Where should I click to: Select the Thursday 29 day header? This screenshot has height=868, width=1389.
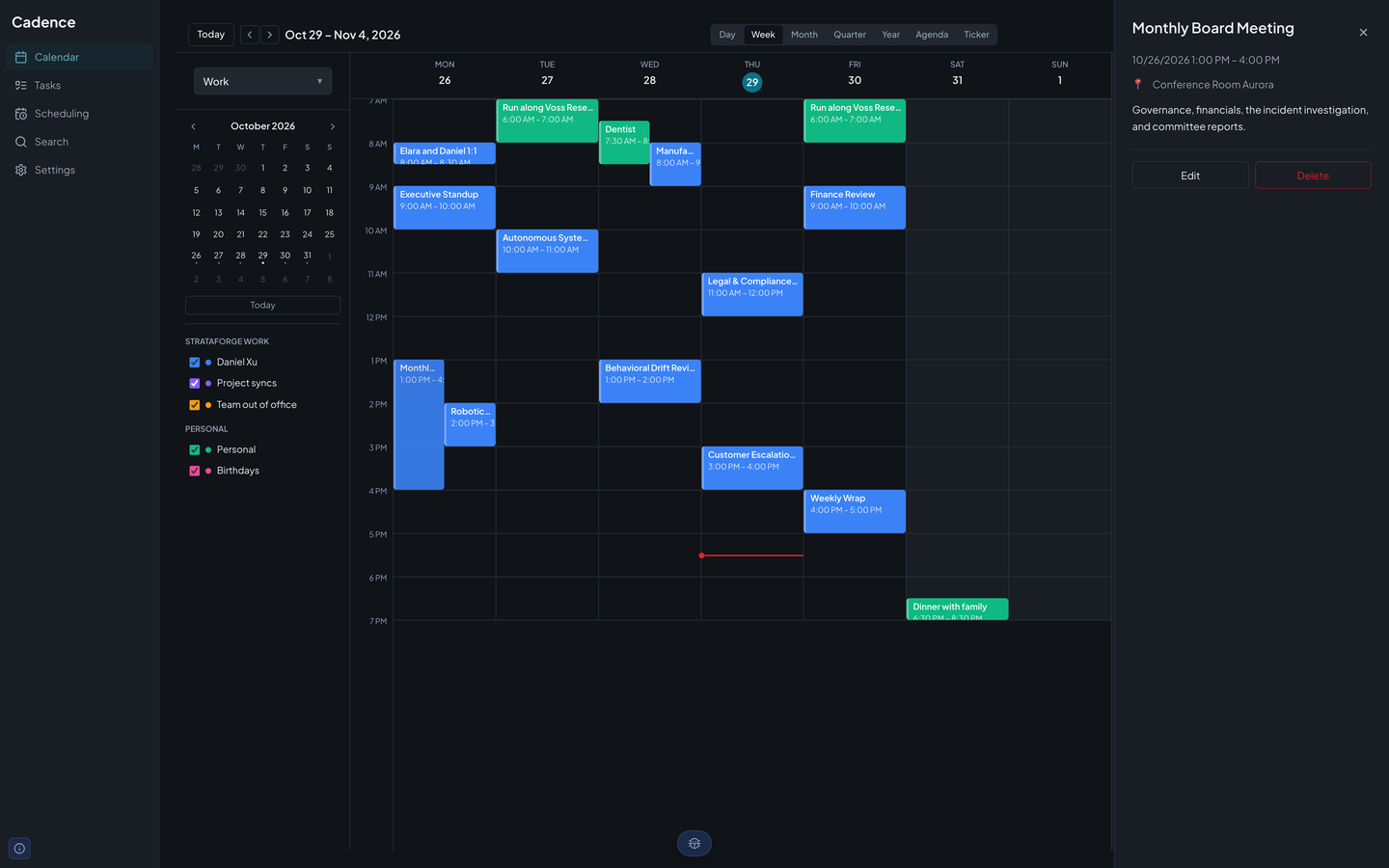[x=752, y=75]
